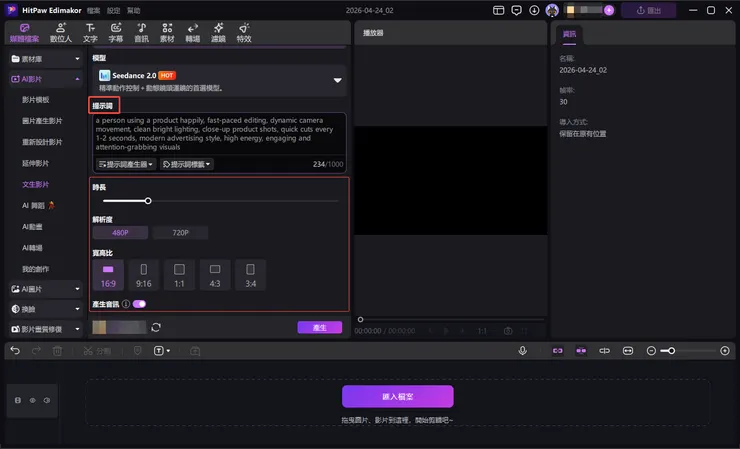Click the timeline zoom in plus icon
The width and height of the screenshot is (740, 449).
[x=725, y=351]
